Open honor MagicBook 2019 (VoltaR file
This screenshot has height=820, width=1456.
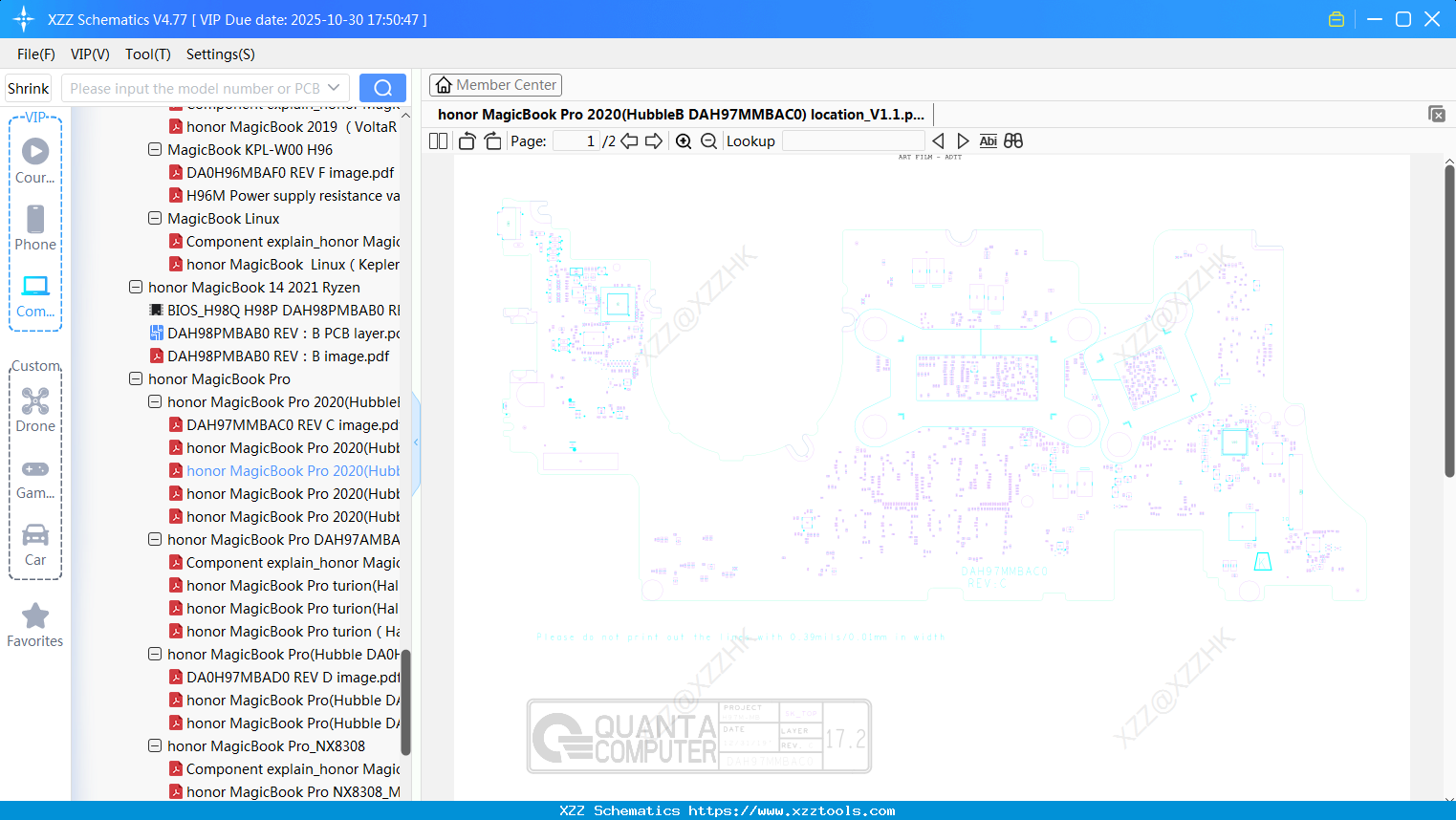pyautogui.click(x=284, y=126)
